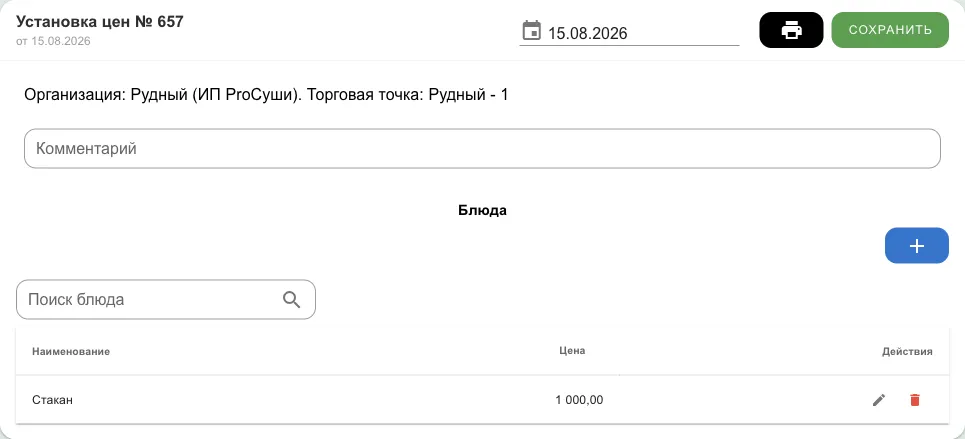Delete the Стакан row with trash icon
965x439 pixels.
coord(915,400)
